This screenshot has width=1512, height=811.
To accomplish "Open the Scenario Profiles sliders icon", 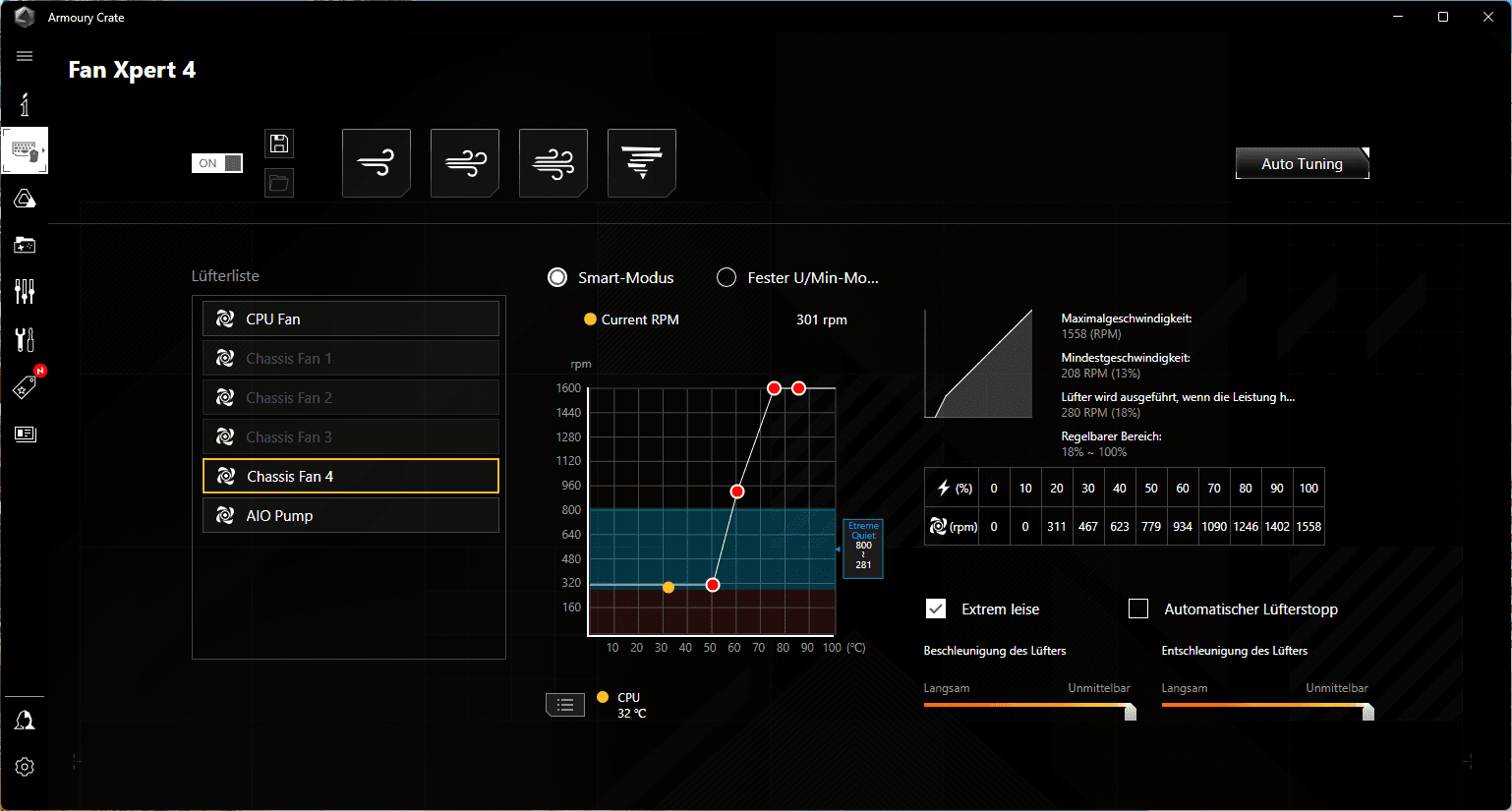I will [25, 291].
